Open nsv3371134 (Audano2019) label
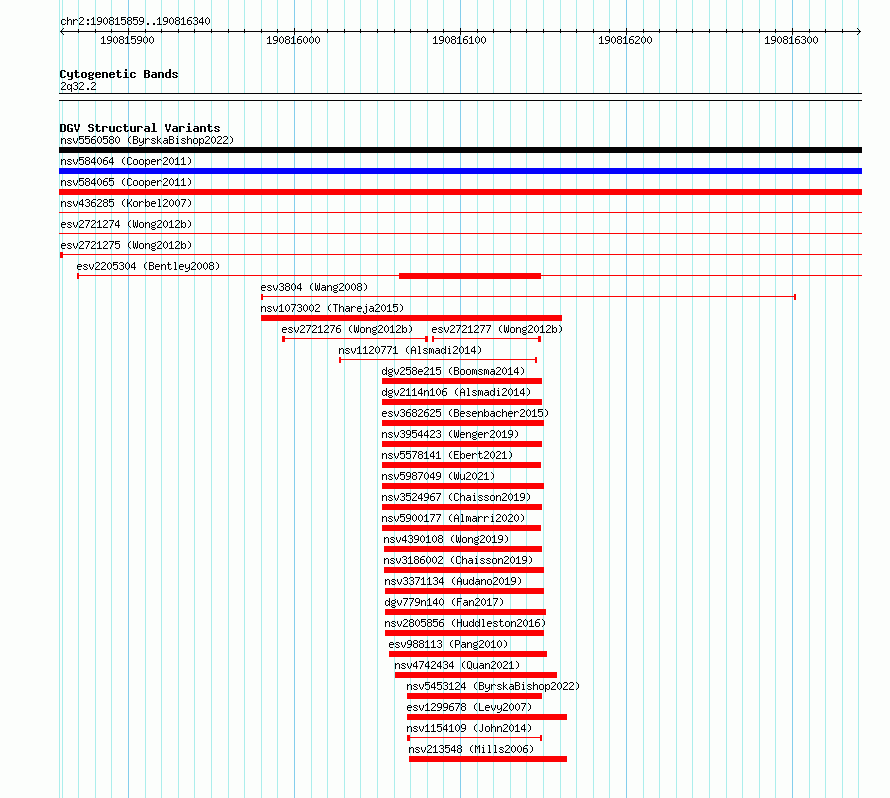Image resolution: width=890 pixels, height=798 pixels. coord(453,581)
